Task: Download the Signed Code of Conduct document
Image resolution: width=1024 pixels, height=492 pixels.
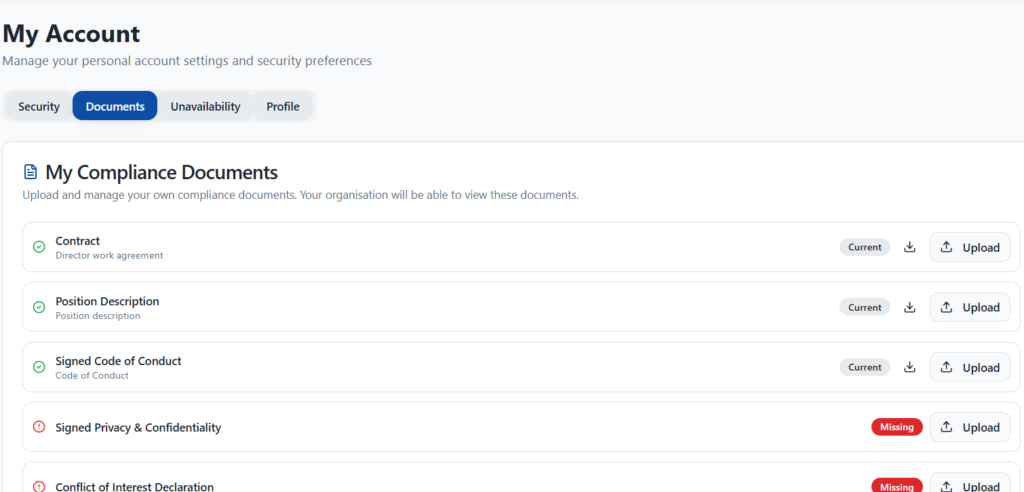Action: [910, 367]
